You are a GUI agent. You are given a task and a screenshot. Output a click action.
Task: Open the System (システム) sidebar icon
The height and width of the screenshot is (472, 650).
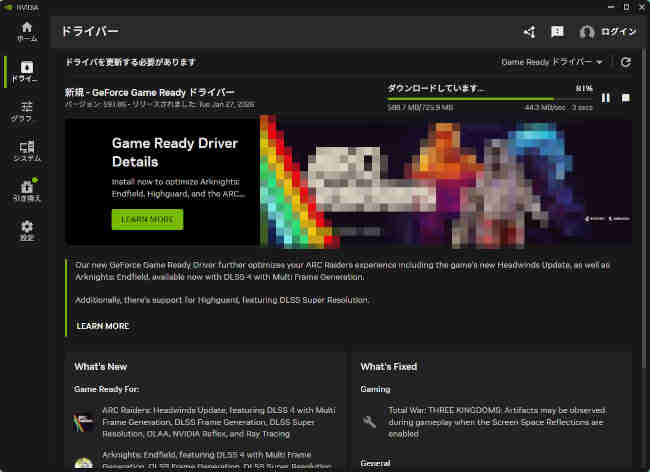pos(27,151)
